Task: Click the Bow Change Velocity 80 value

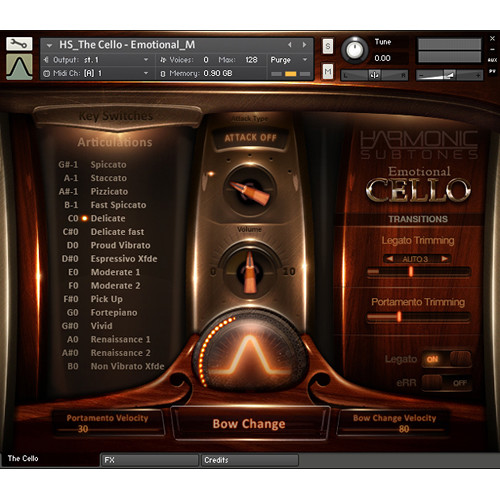Action: point(404,429)
